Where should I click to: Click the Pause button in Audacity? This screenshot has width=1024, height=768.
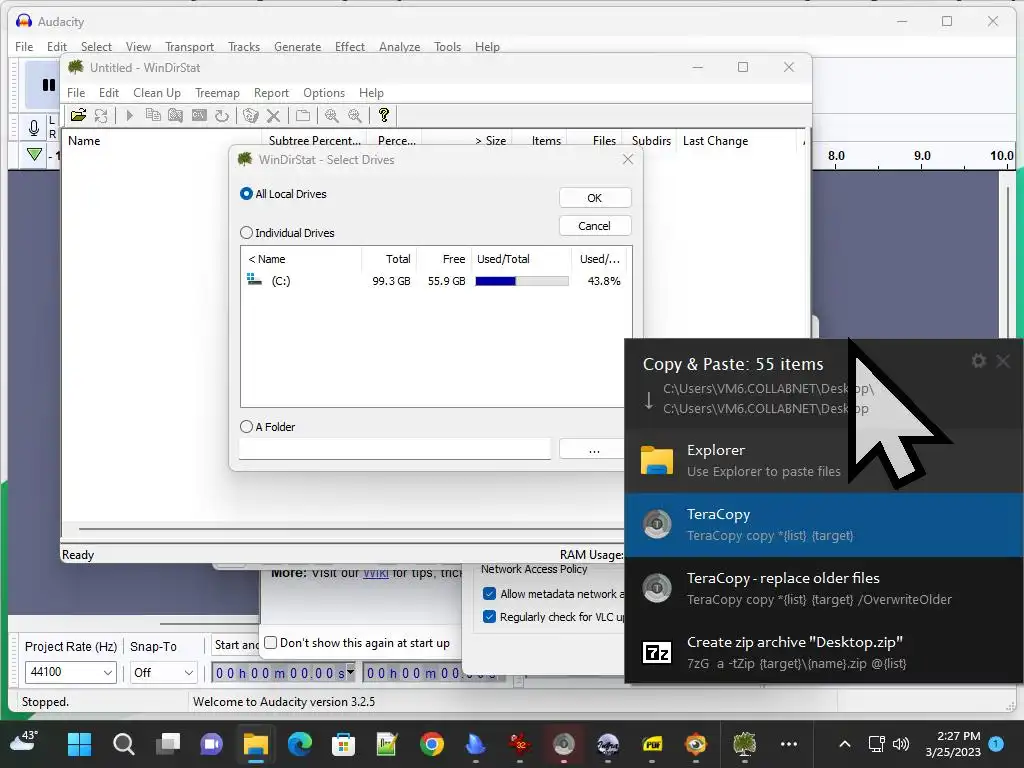click(x=48, y=85)
